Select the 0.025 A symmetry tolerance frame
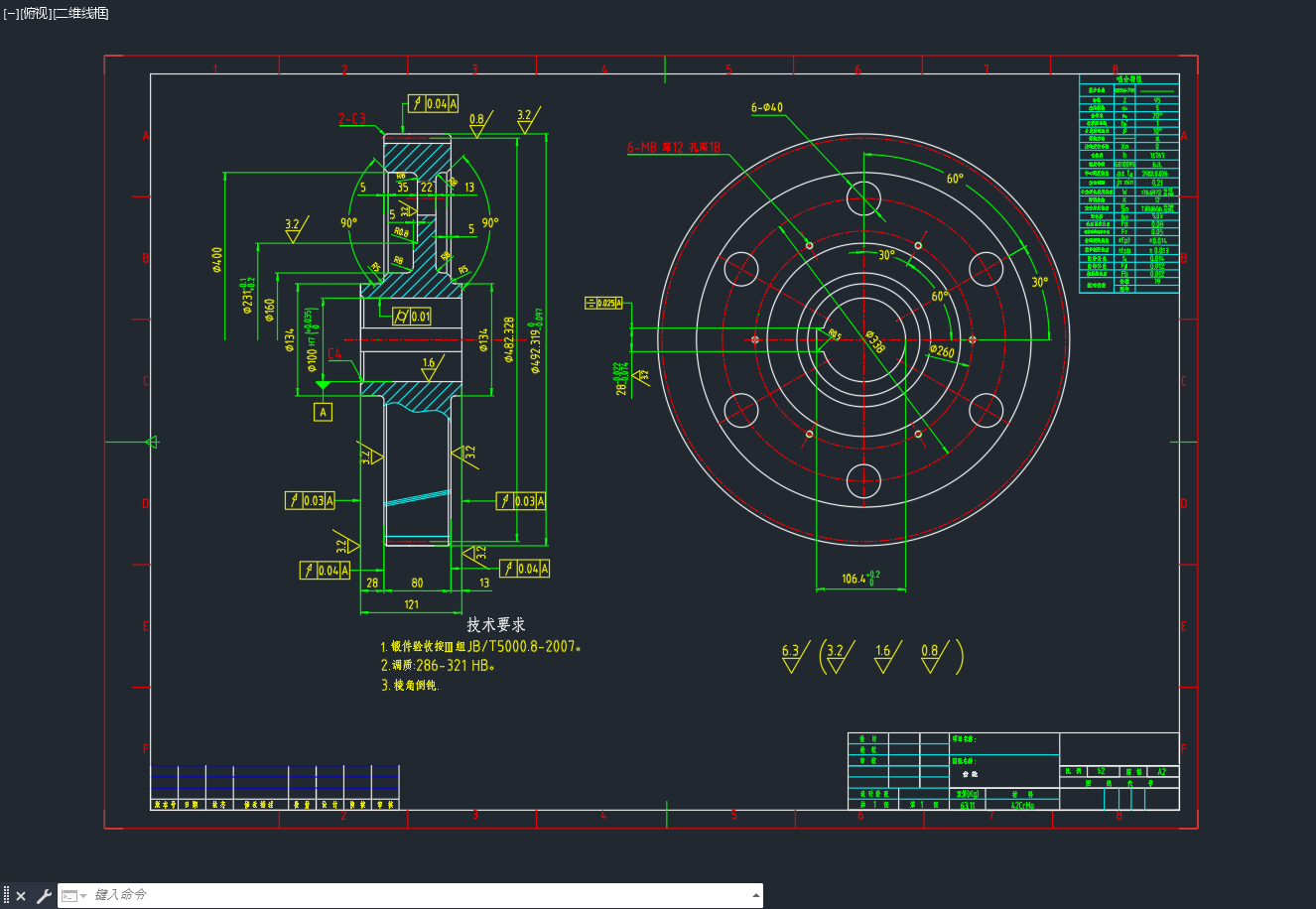 pos(603,303)
